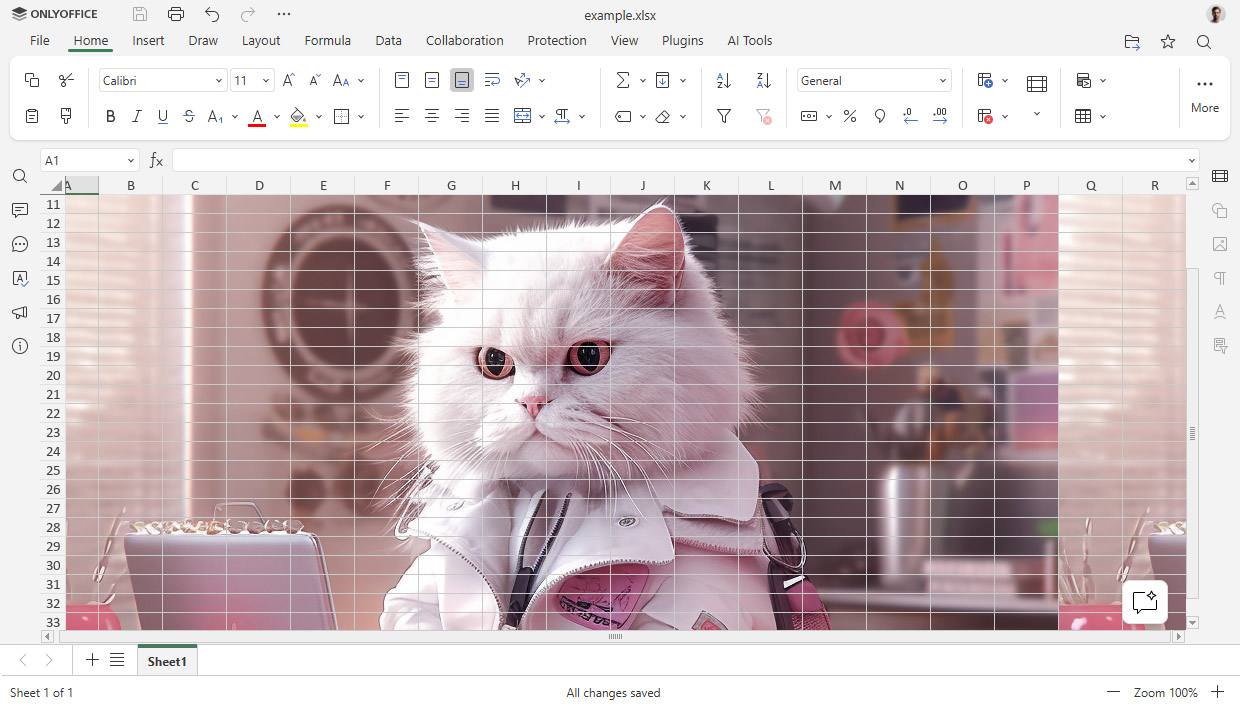Open the summation function dropdown arrow
The image size is (1240, 708).
coord(642,80)
